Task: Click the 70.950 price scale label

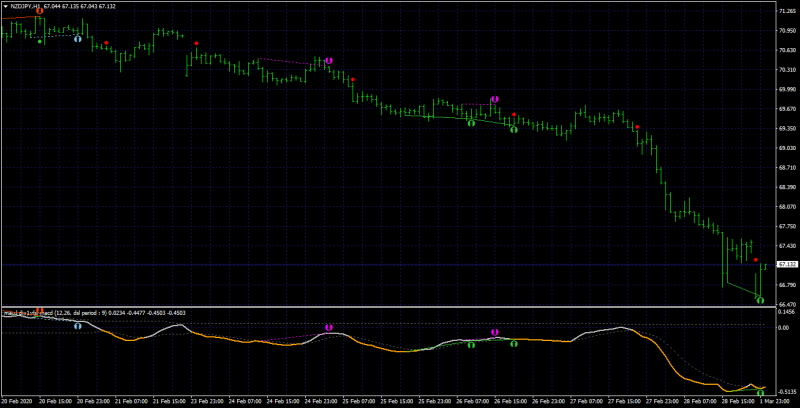Action: pyautogui.click(x=786, y=31)
